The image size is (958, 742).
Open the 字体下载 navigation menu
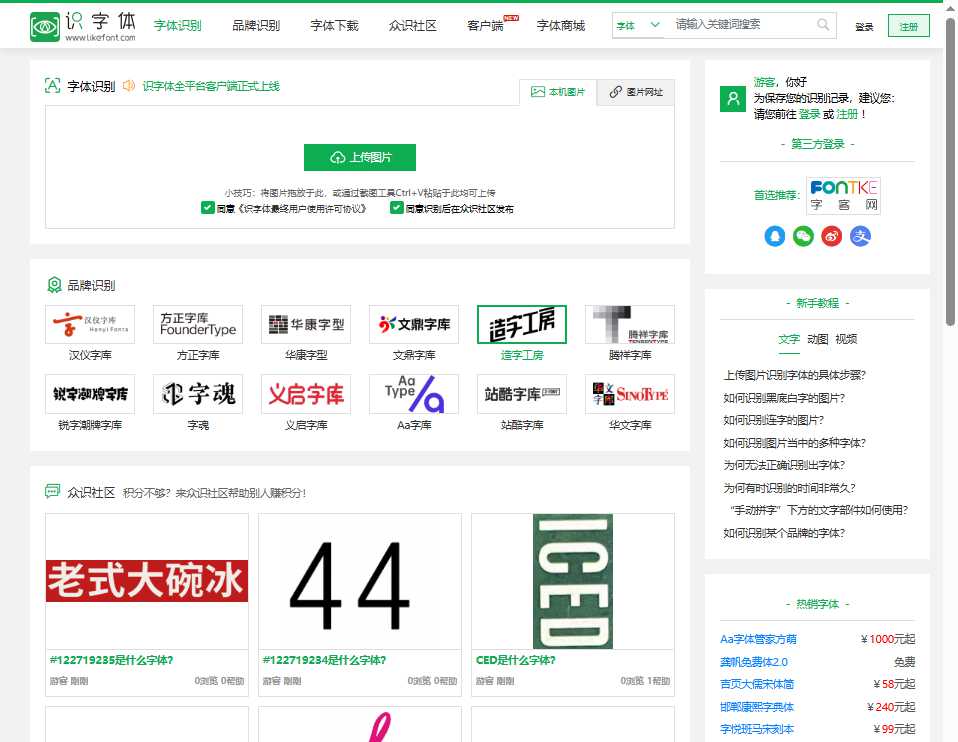334,26
